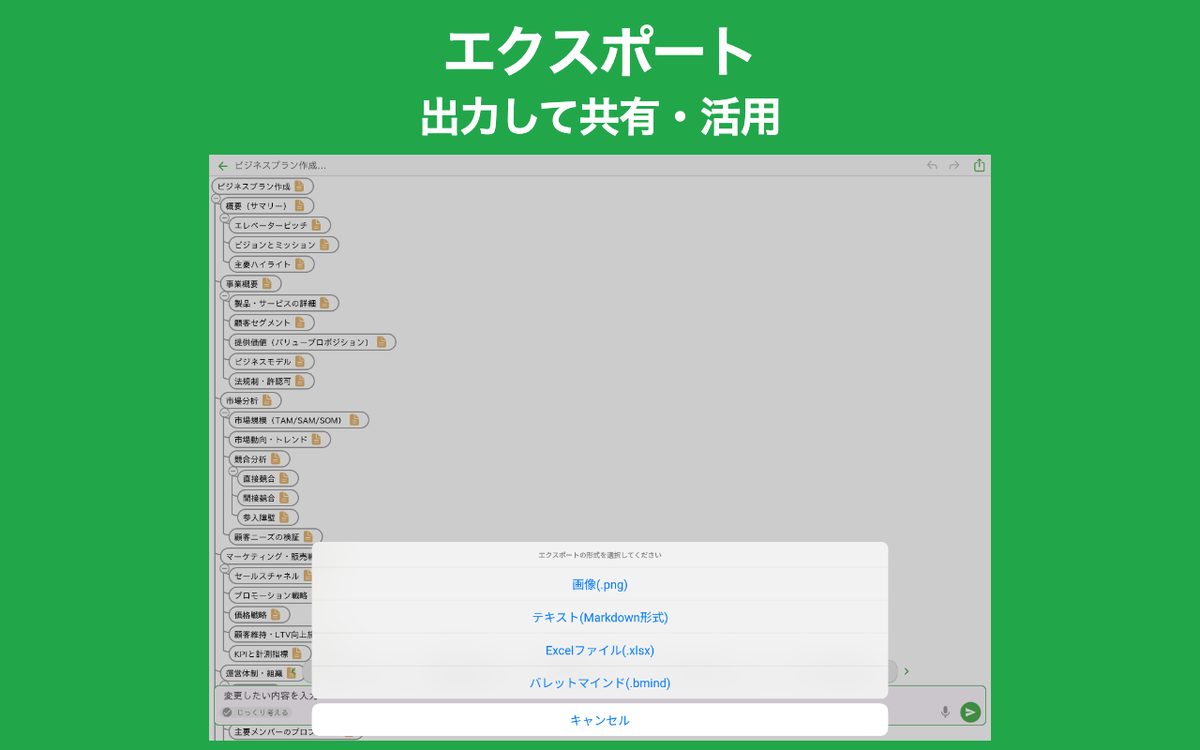Screen dimensions: 1200x750
Task: Collapse children of 事業概要 node
Action: [225, 295]
